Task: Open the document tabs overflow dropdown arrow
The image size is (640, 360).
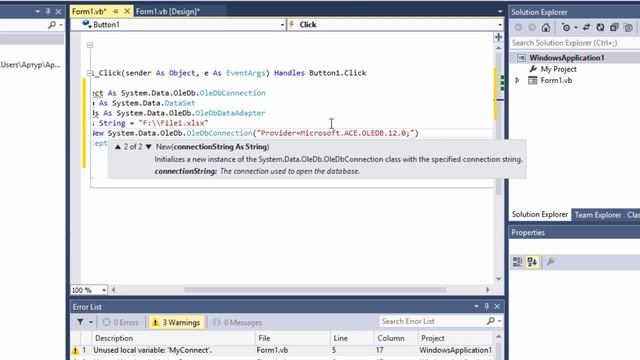Action: [x=500, y=11]
